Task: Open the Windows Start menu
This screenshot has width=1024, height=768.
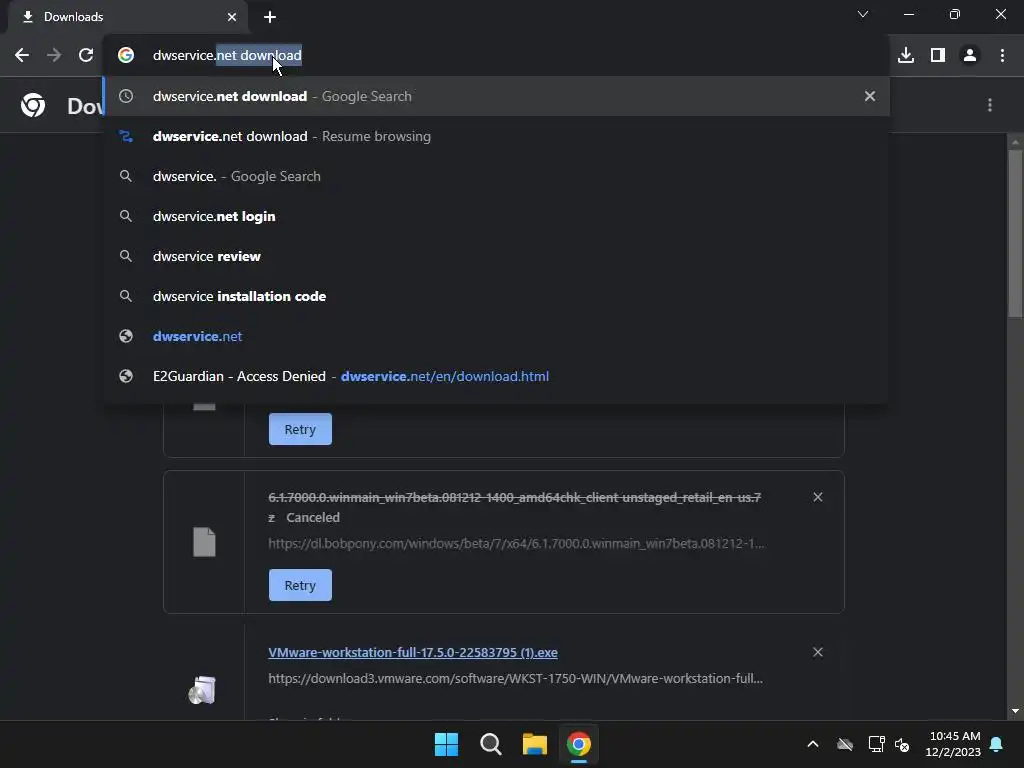Action: (447, 744)
